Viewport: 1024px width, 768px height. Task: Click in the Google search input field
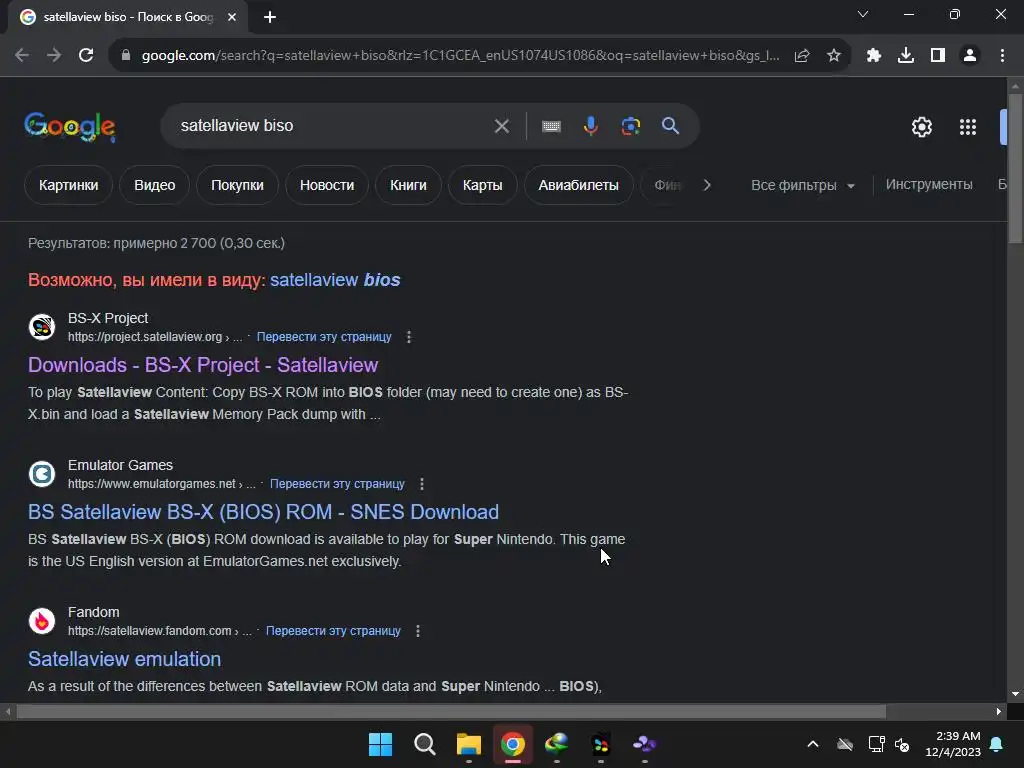click(330, 126)
